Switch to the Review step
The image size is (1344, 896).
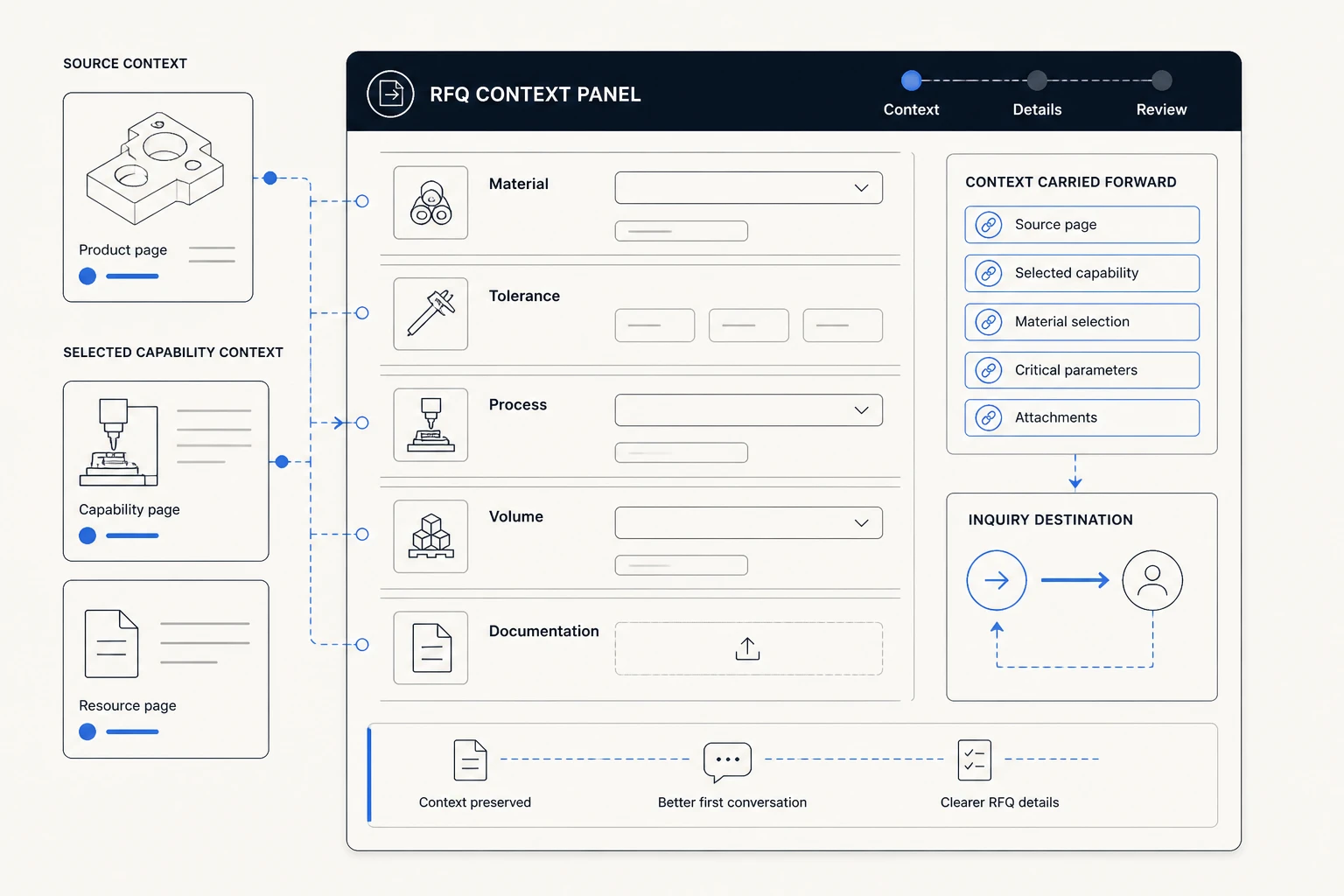tap(1161, 94)
